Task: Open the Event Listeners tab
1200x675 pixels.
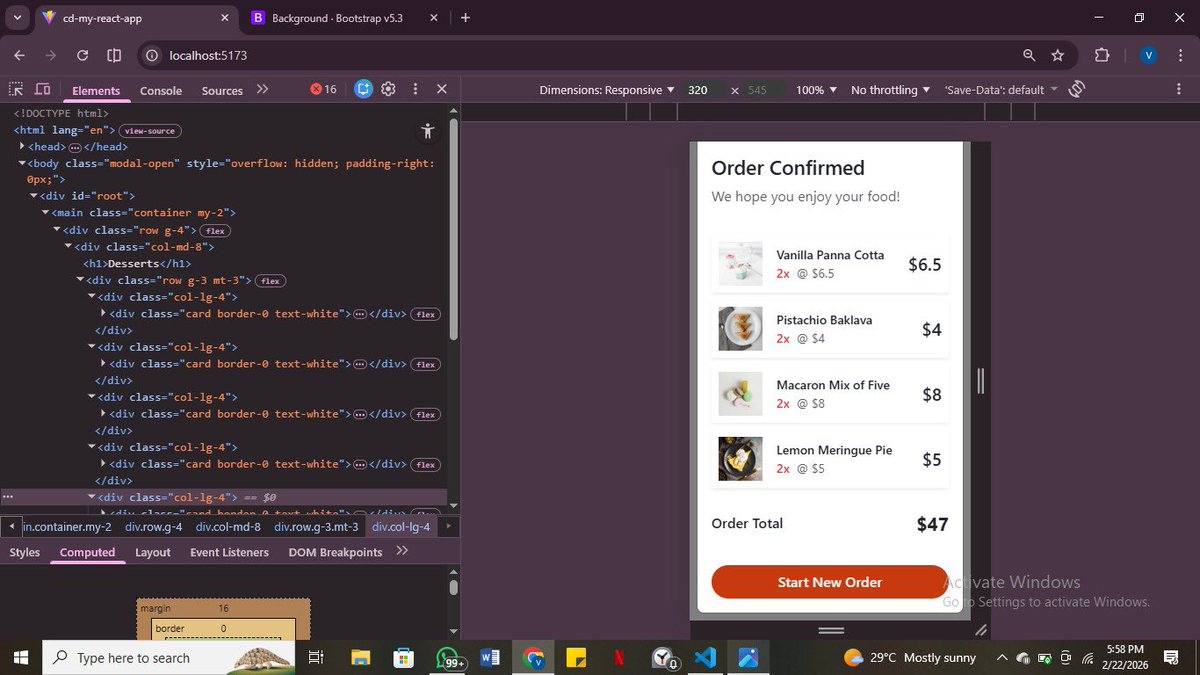Action: pyautogui.click(x=229, y=552)
